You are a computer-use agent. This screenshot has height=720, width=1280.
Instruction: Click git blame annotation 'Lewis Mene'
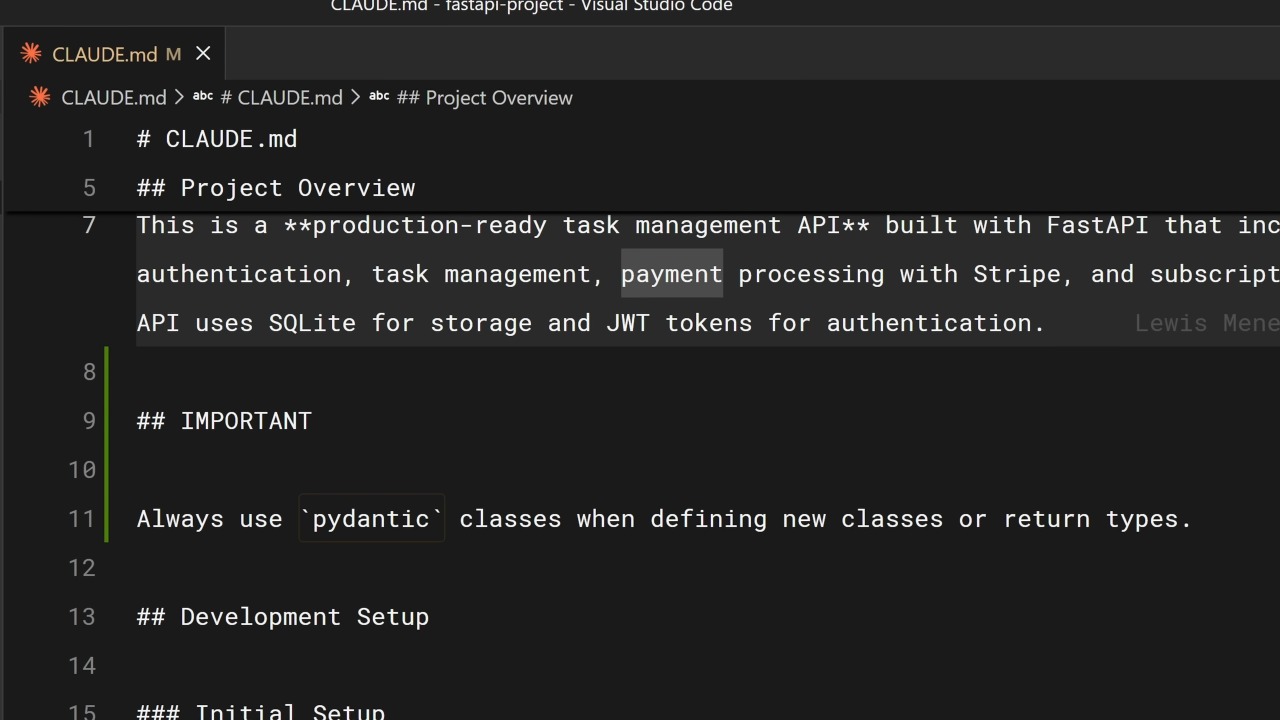(1207, 323)
